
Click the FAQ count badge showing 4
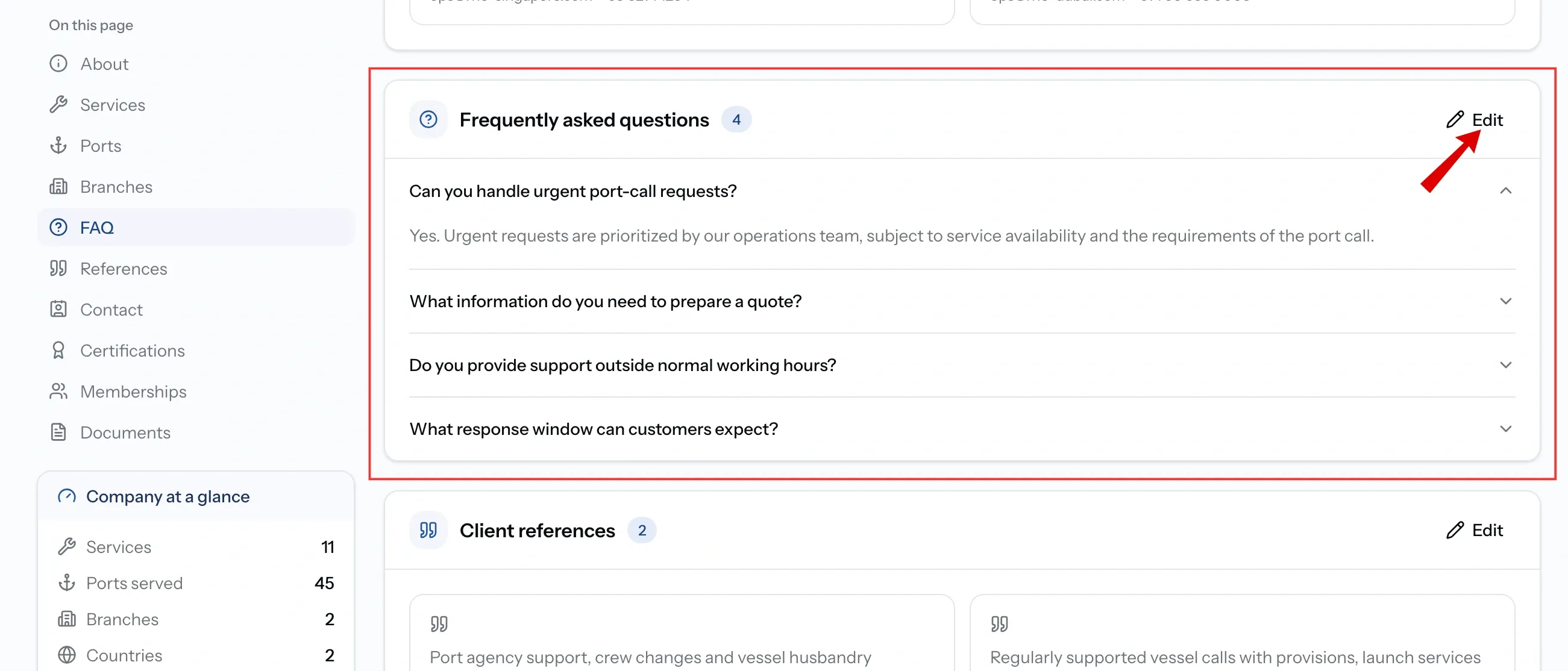tap(736, 119)
